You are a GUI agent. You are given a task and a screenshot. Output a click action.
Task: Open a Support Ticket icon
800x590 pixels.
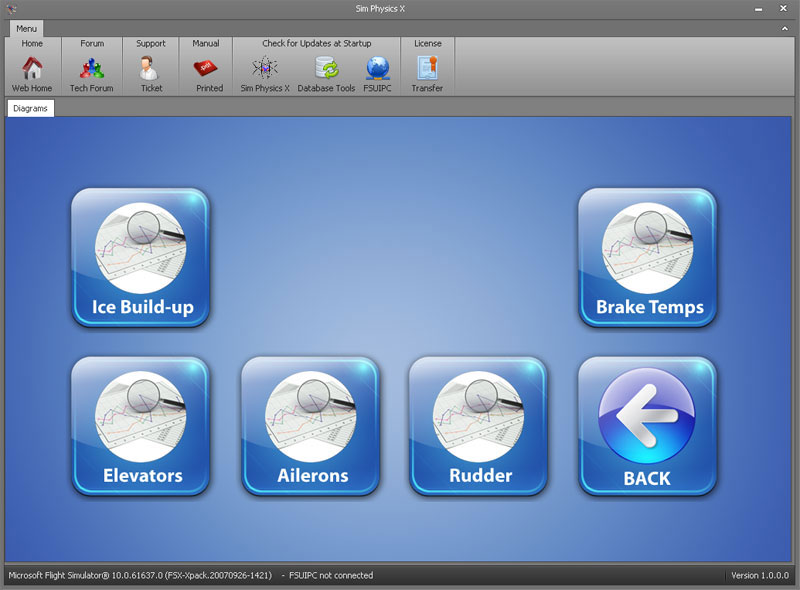point(148,68)
